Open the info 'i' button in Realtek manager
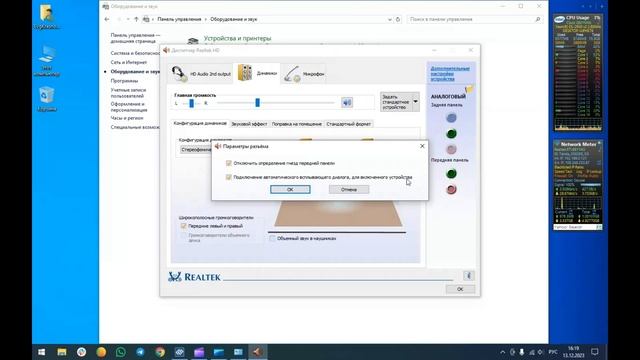640x360 pixels. (469, 276)
